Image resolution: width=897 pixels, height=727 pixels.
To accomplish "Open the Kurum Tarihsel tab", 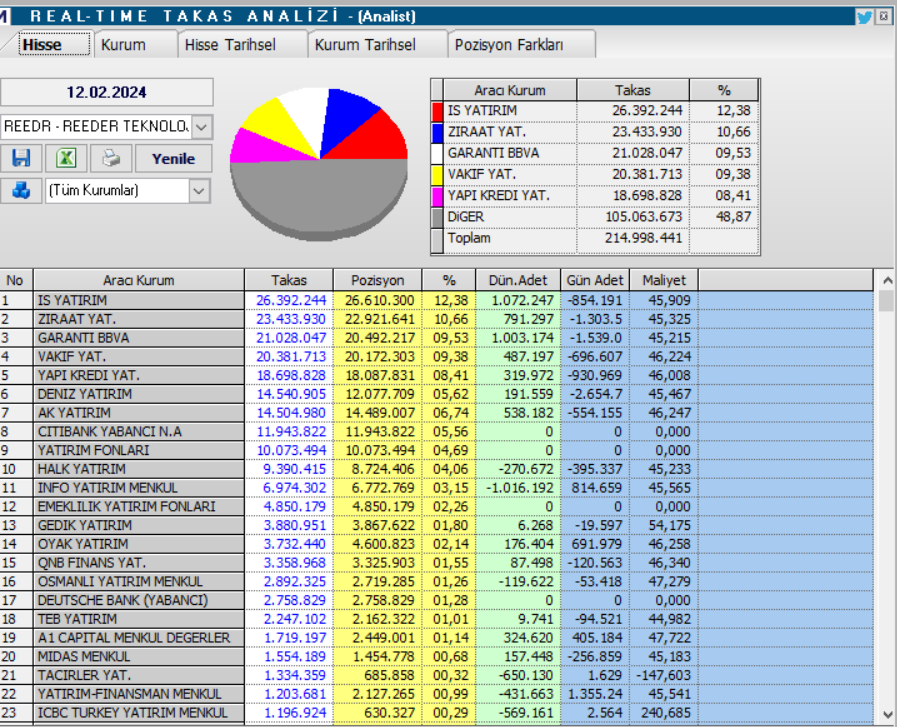I will [x=360, y=44].
